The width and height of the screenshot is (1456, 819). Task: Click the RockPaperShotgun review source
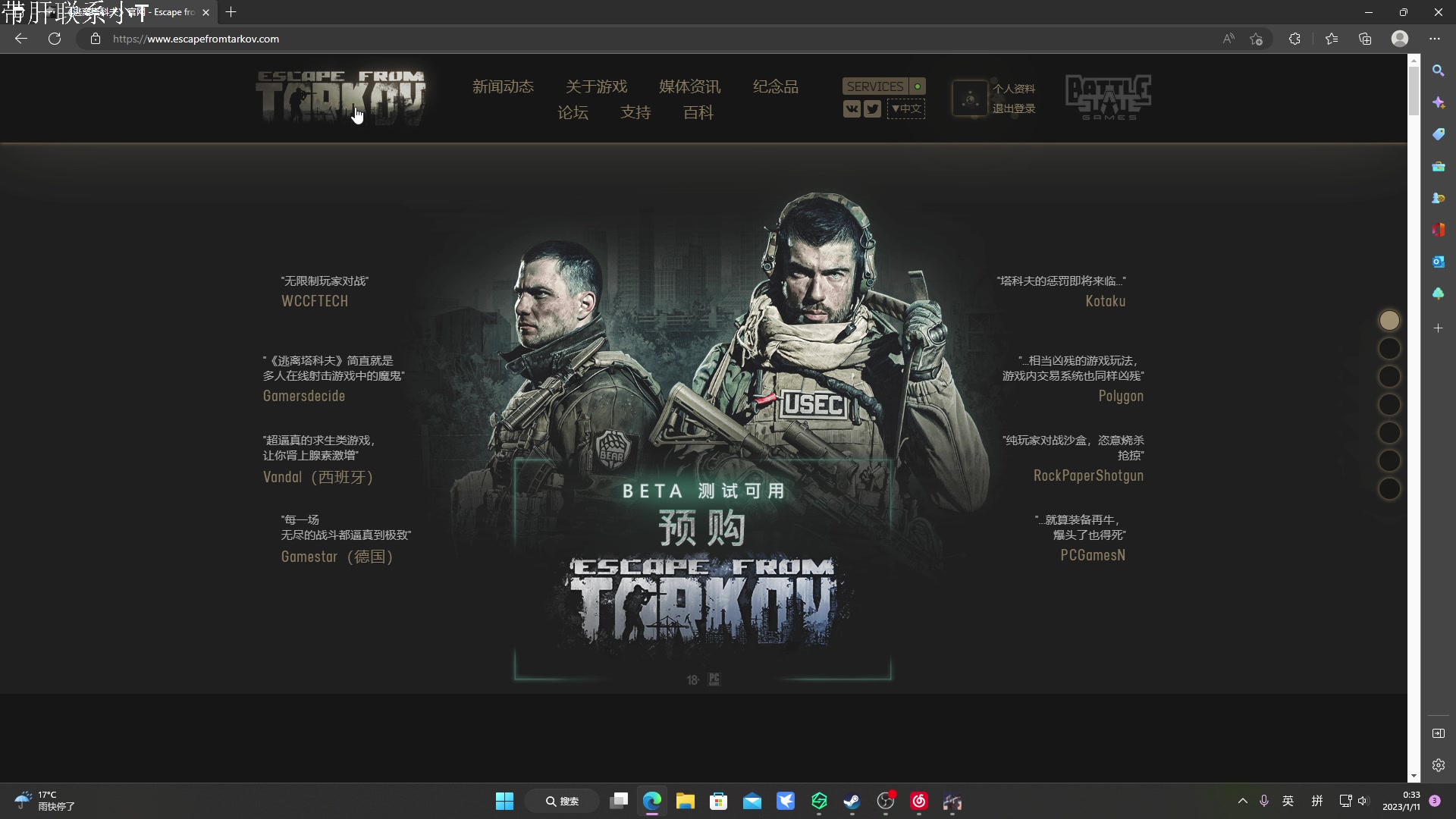coord(1088,475)
